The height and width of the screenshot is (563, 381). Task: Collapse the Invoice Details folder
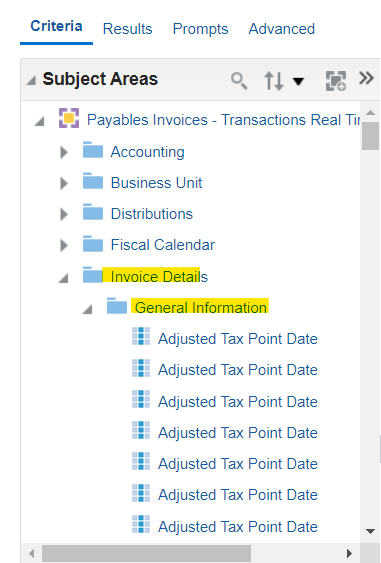(x=64, y=278)
